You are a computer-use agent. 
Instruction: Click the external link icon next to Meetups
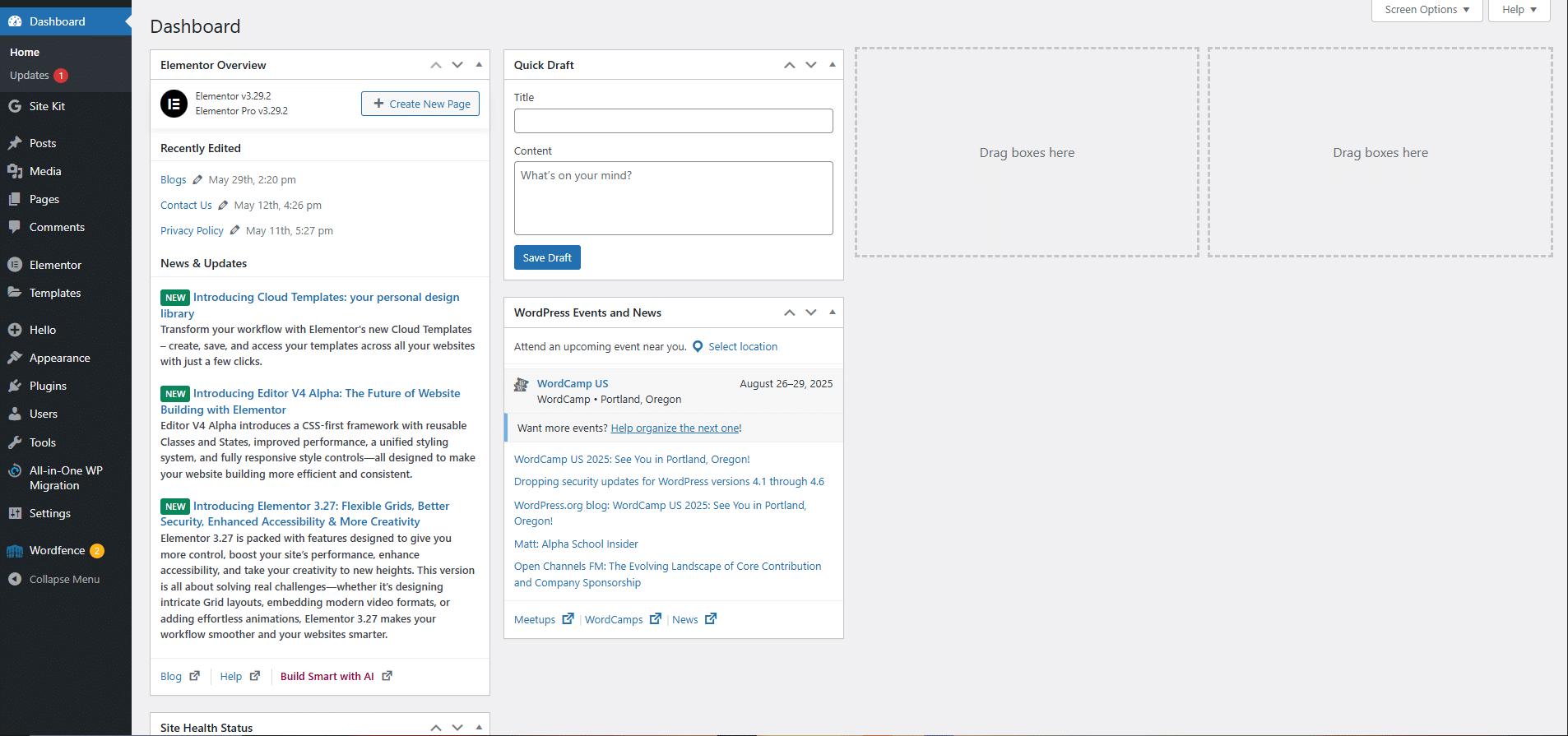click(568, 618)
